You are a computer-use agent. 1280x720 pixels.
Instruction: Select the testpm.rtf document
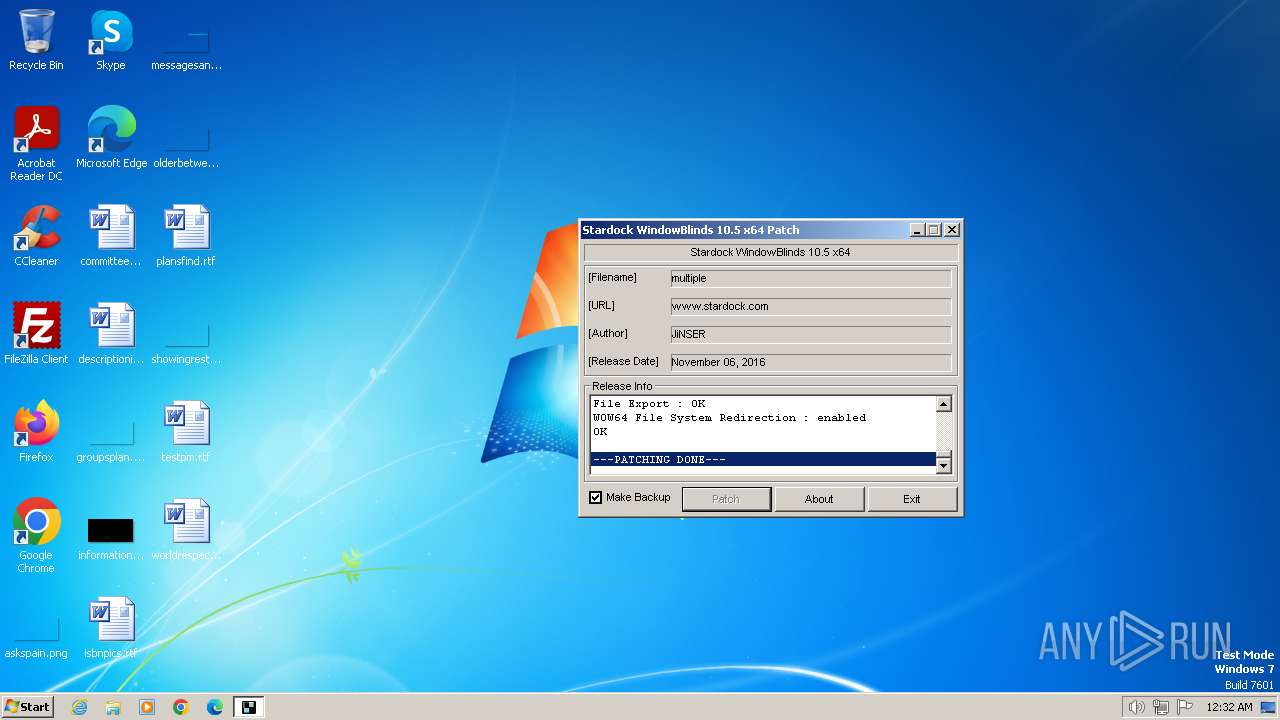[x=186, y=432]
